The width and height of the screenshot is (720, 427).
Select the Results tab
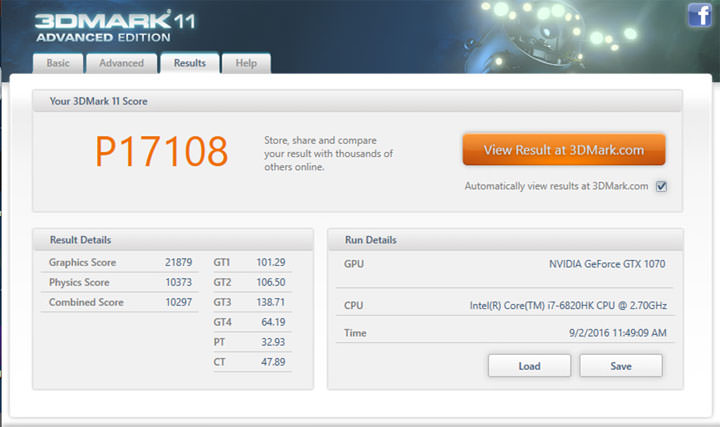190,63
